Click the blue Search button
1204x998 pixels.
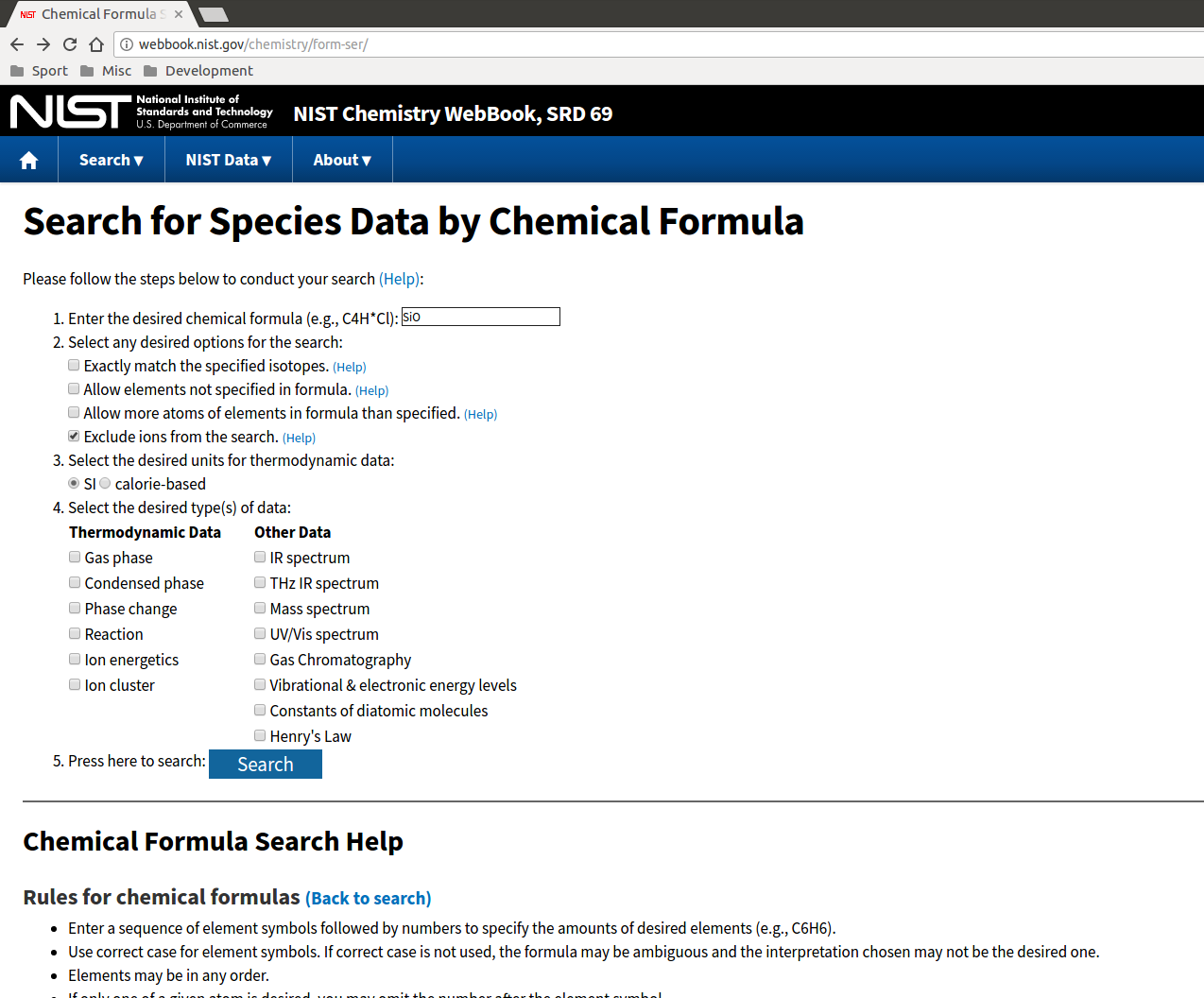(266, 764)
